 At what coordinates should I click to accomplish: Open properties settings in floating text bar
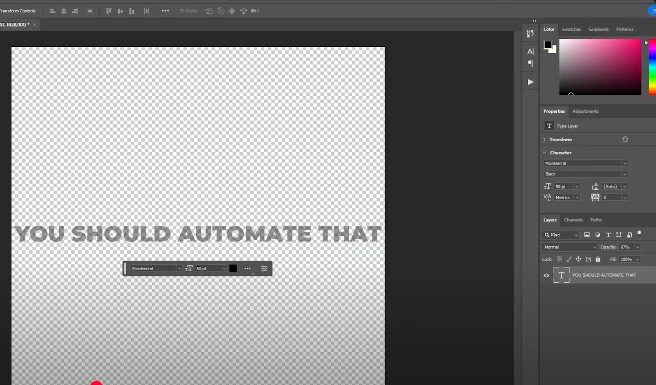pos(264,269)
